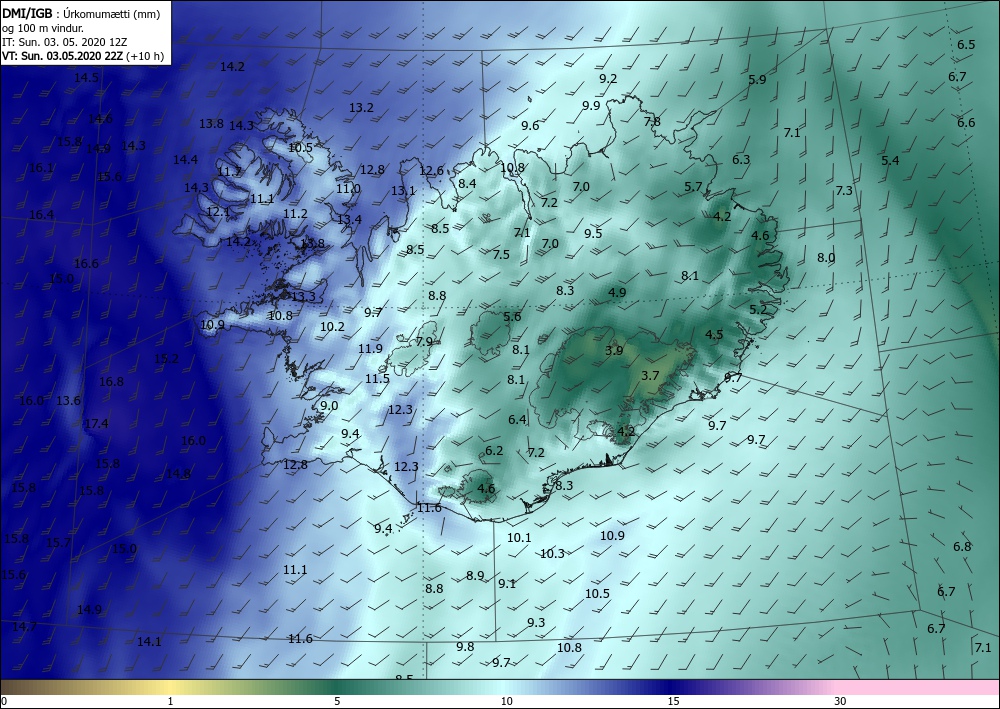Click the 3.7 value on Vatnajökull glacier
This screenshot has height=709, width=1000.
(x=650, y=376)
